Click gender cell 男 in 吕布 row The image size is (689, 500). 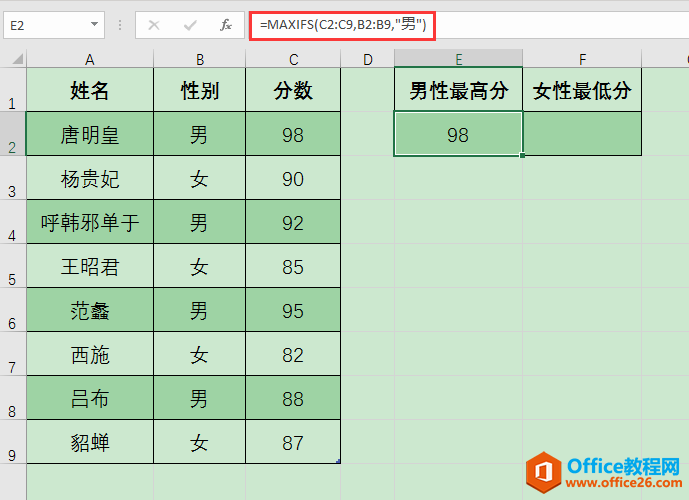click(199, 398)
